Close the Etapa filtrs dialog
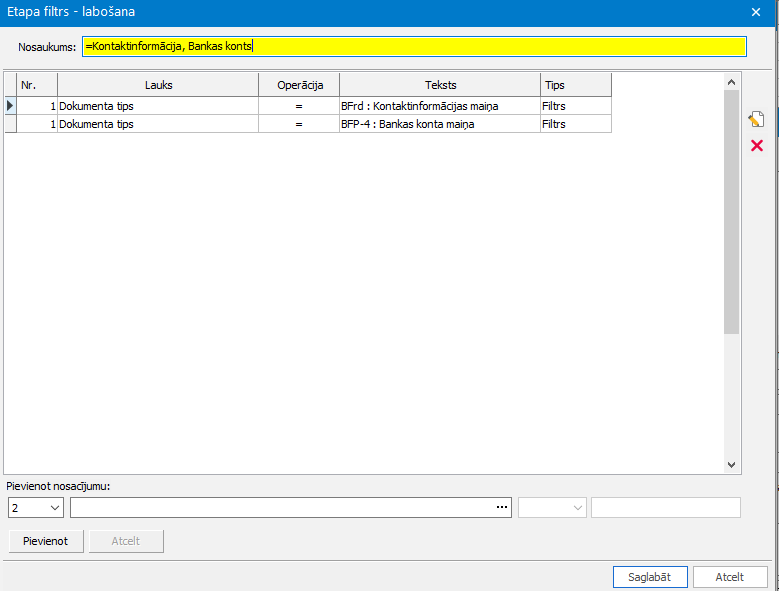This screenshot has height=591, width=779. point(756,12)
